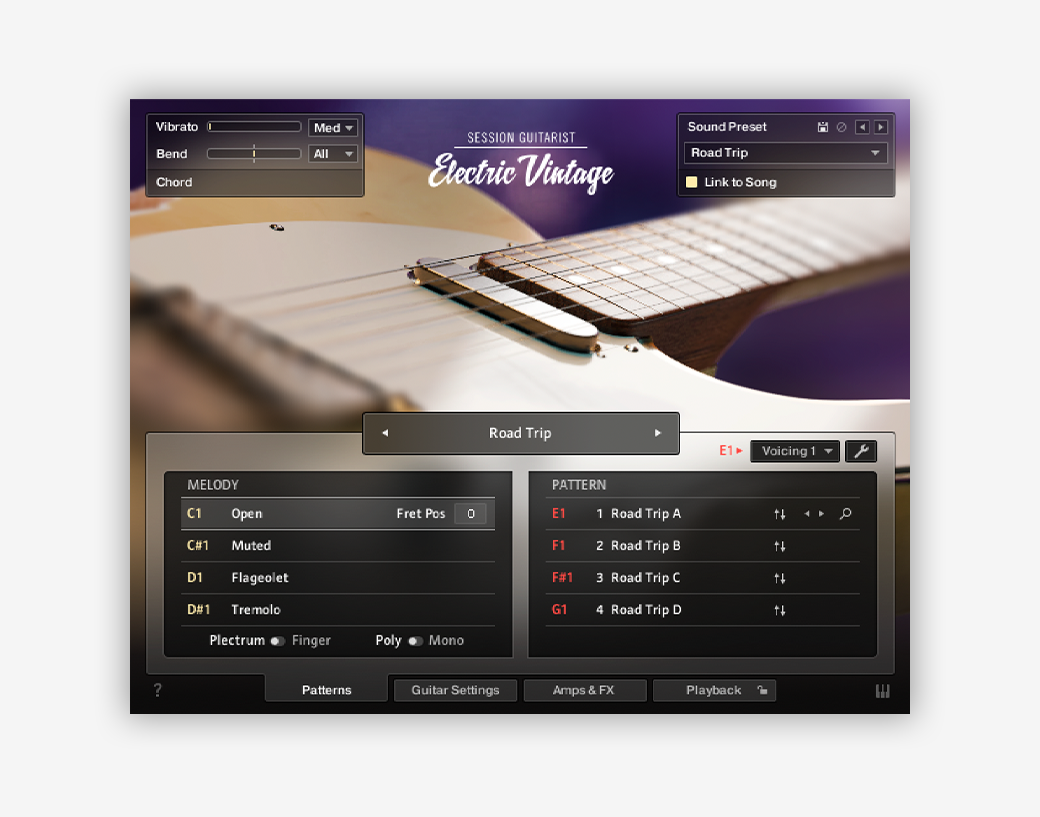Select the C#1 Muted articulation
Viewport: 1040px width, 817px height.
coord(338,546)
